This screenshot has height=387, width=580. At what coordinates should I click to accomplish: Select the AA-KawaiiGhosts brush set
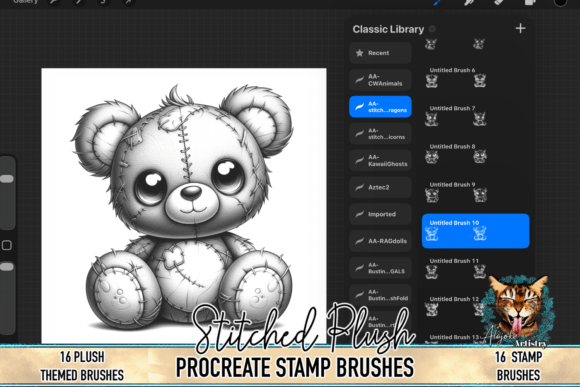380,160
